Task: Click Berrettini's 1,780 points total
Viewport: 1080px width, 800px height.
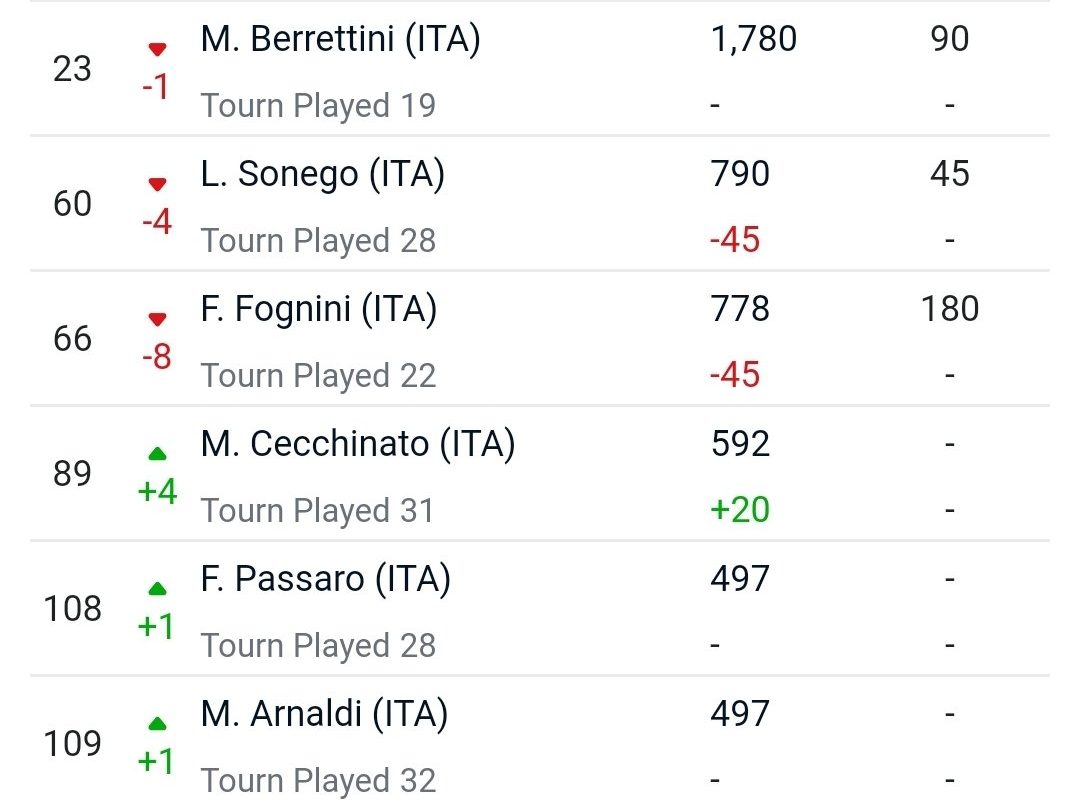Action: pyautogui.click(x=753, y=39)
